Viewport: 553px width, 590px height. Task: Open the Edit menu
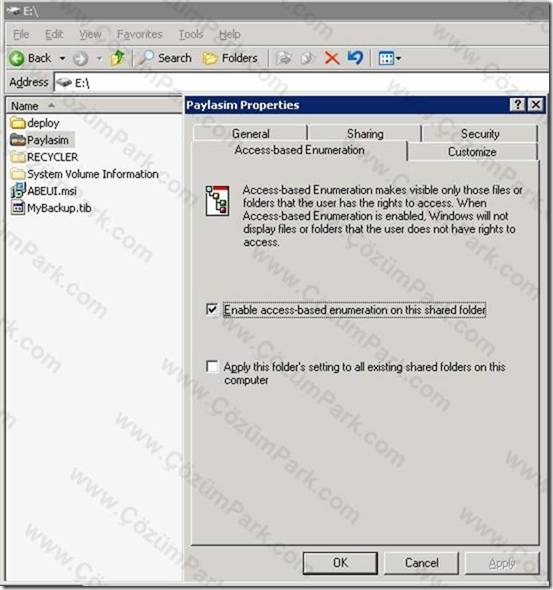(54, 35)
